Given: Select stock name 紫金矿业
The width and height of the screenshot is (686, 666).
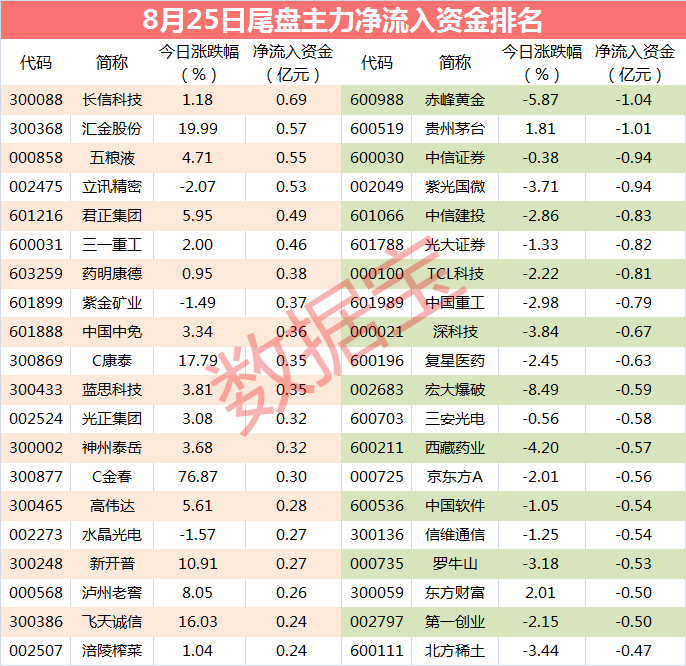Looking at the screenshot, I should coord(112,303).
